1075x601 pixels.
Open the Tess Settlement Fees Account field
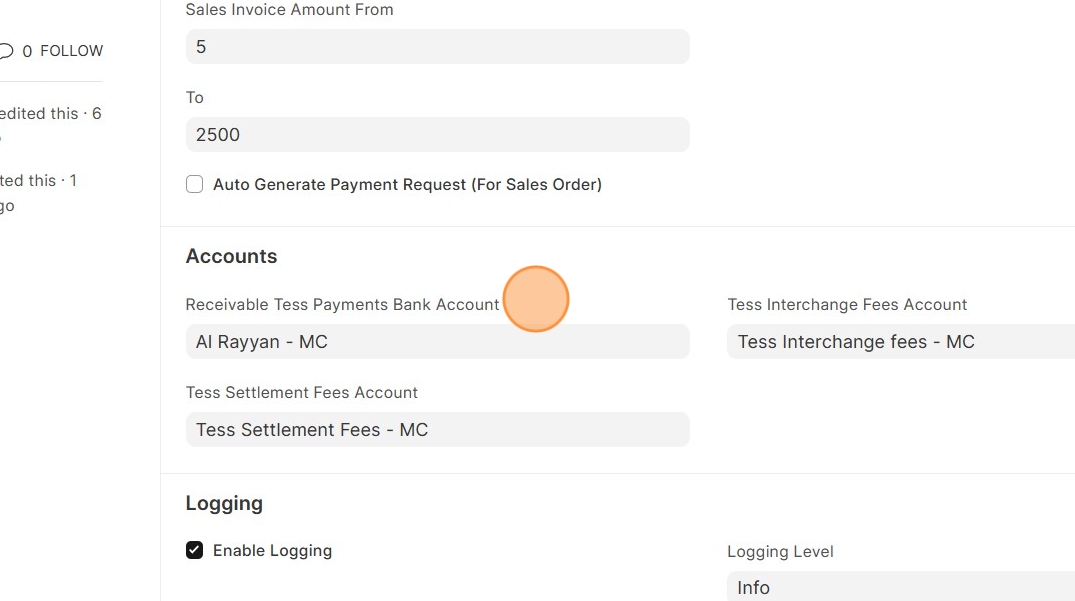pyautogui.click(x=437, y=430)
